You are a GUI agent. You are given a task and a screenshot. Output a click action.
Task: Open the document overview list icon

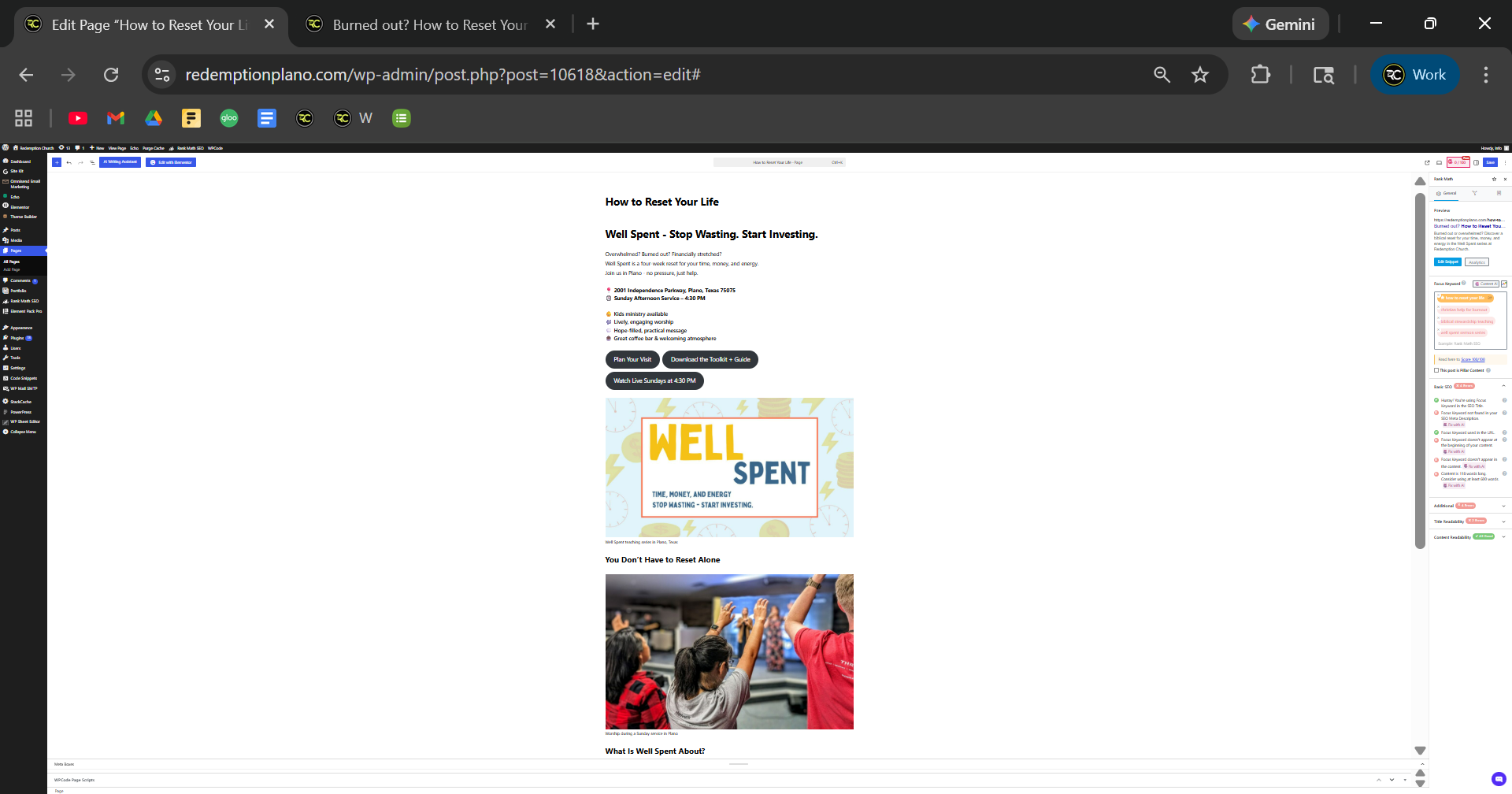(x=92, y=162)
